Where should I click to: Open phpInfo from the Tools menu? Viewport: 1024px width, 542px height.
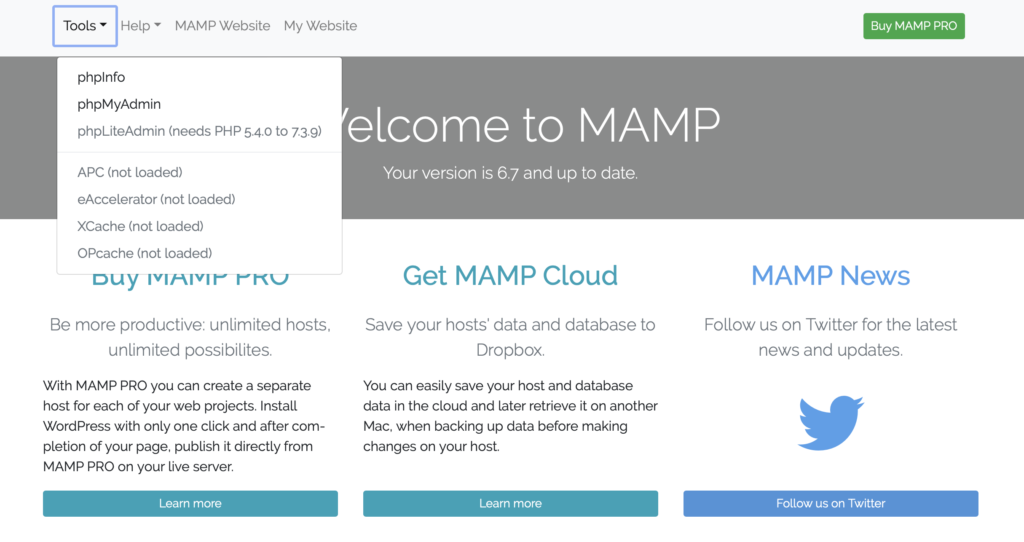(x=101, y=77)
